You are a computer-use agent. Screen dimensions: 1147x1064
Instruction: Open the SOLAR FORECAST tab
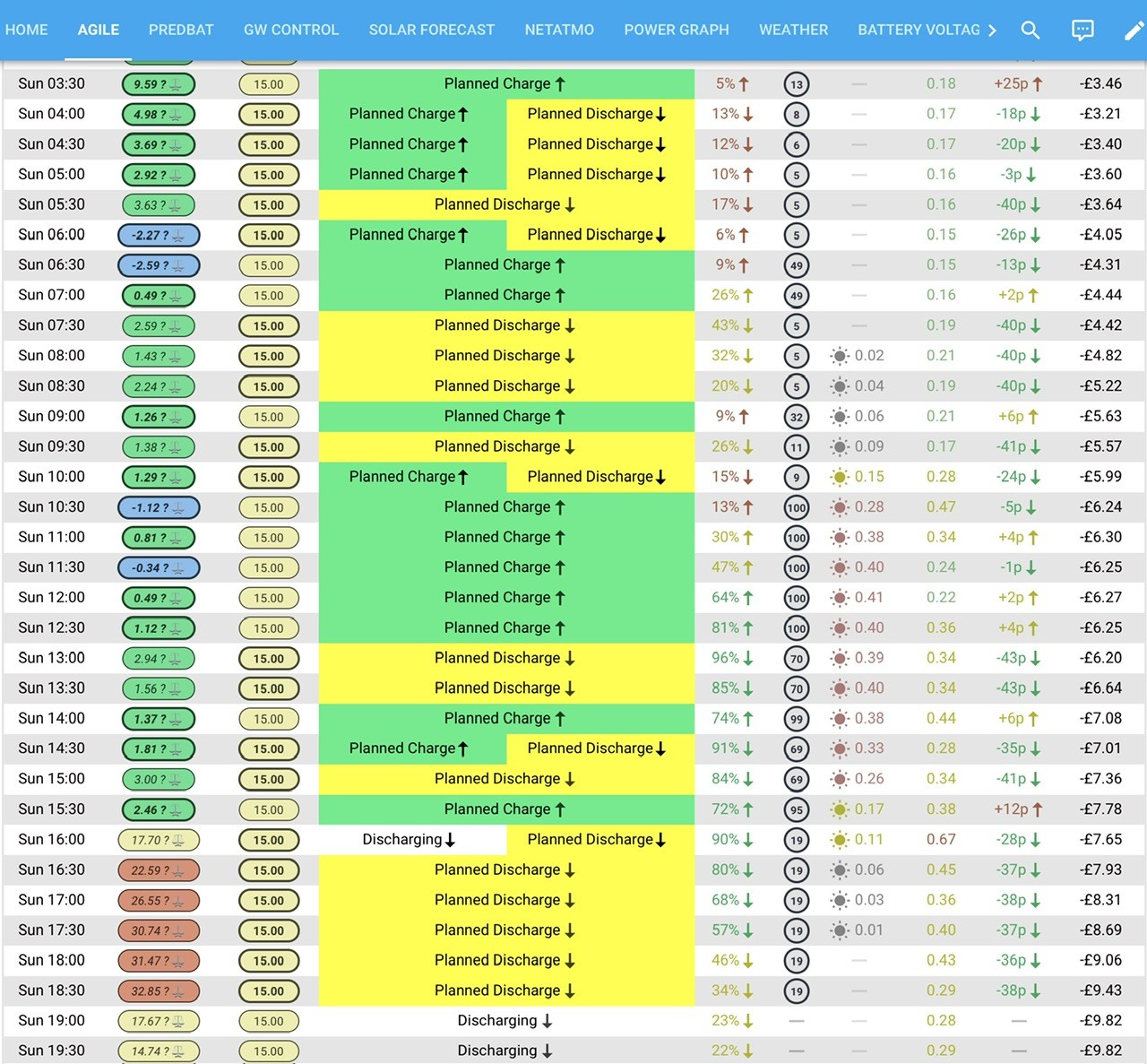432,30
